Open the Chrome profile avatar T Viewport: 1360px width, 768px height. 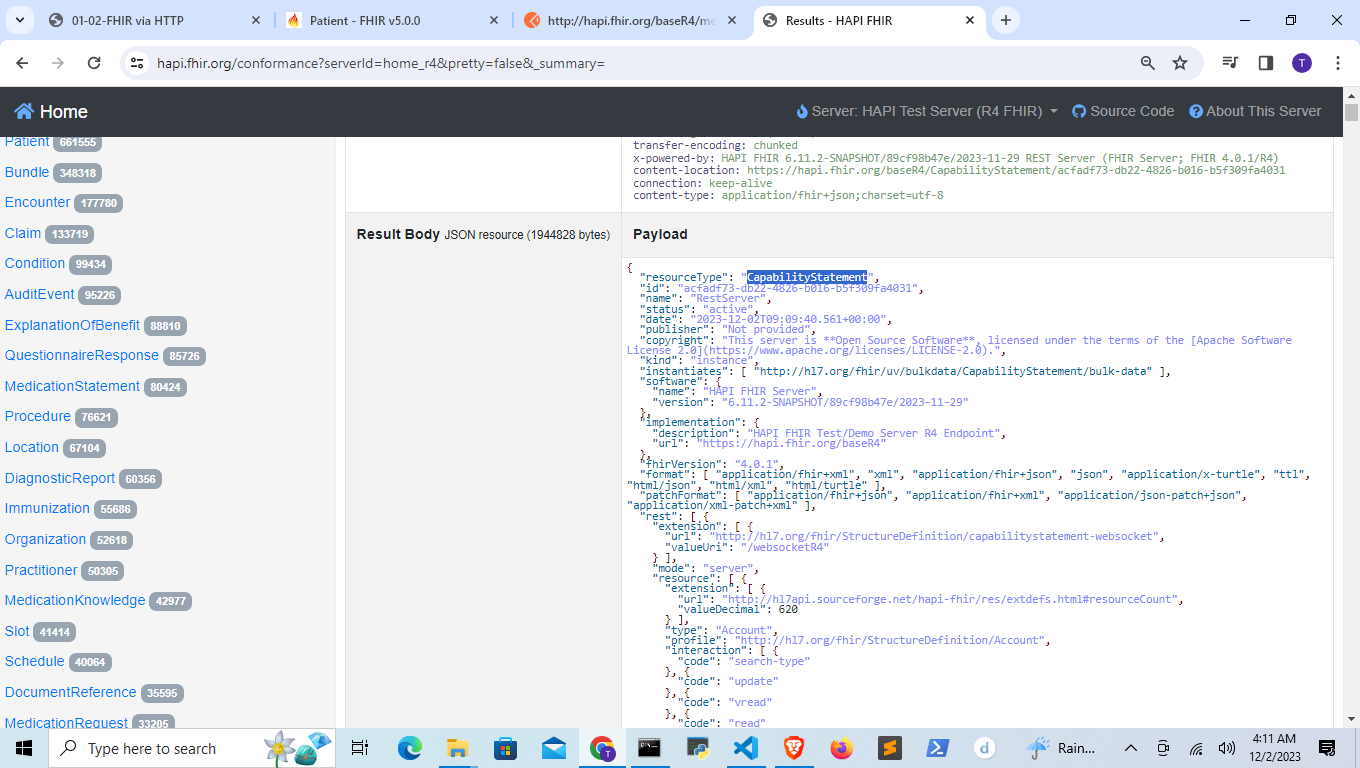(1301, 63)
